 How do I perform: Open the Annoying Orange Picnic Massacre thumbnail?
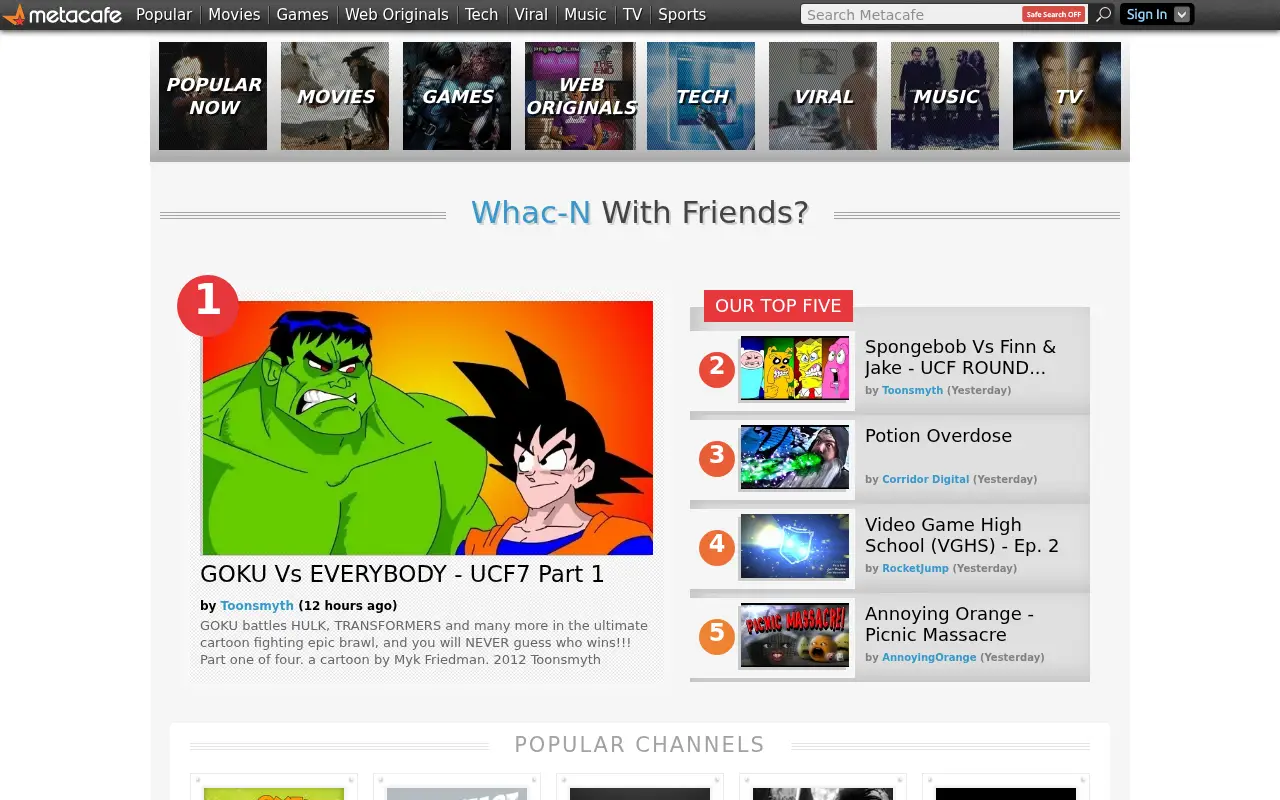[794, 635]
